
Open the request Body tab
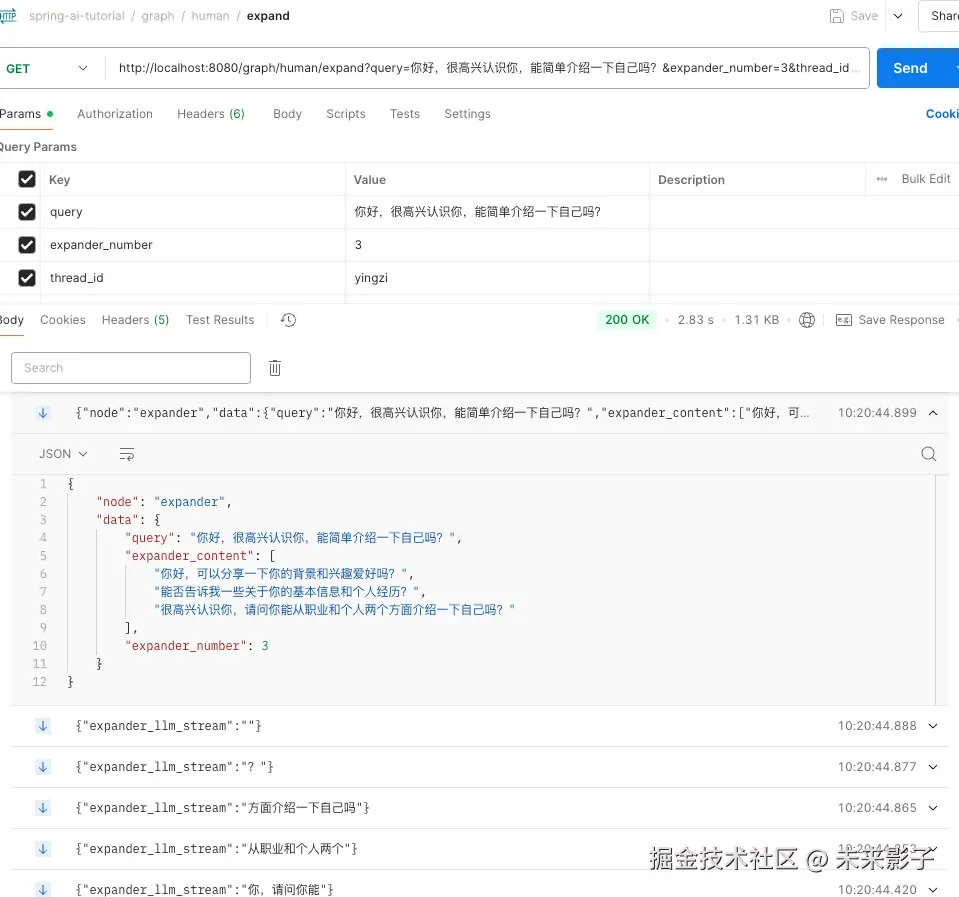tap(287, 114)
